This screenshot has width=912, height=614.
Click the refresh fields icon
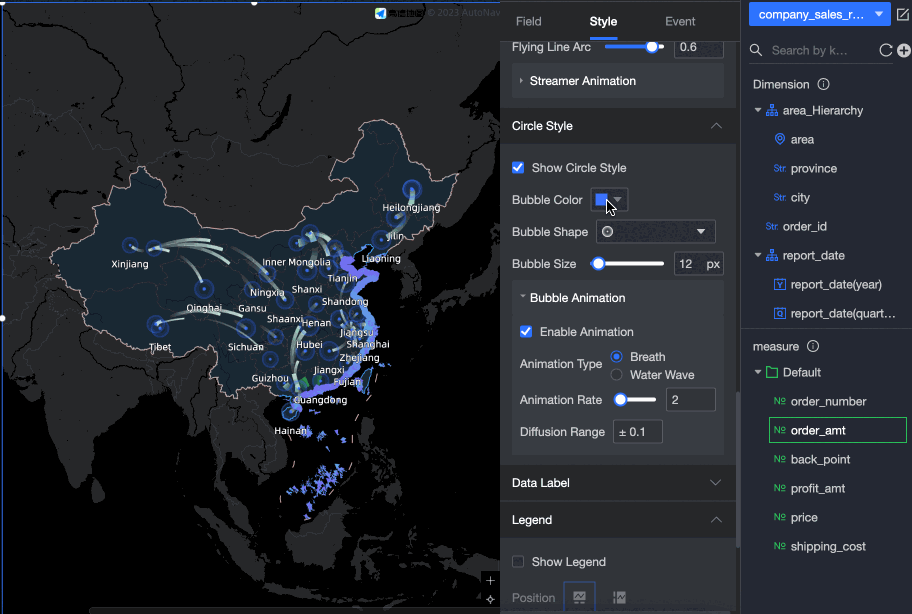point(885,50)
